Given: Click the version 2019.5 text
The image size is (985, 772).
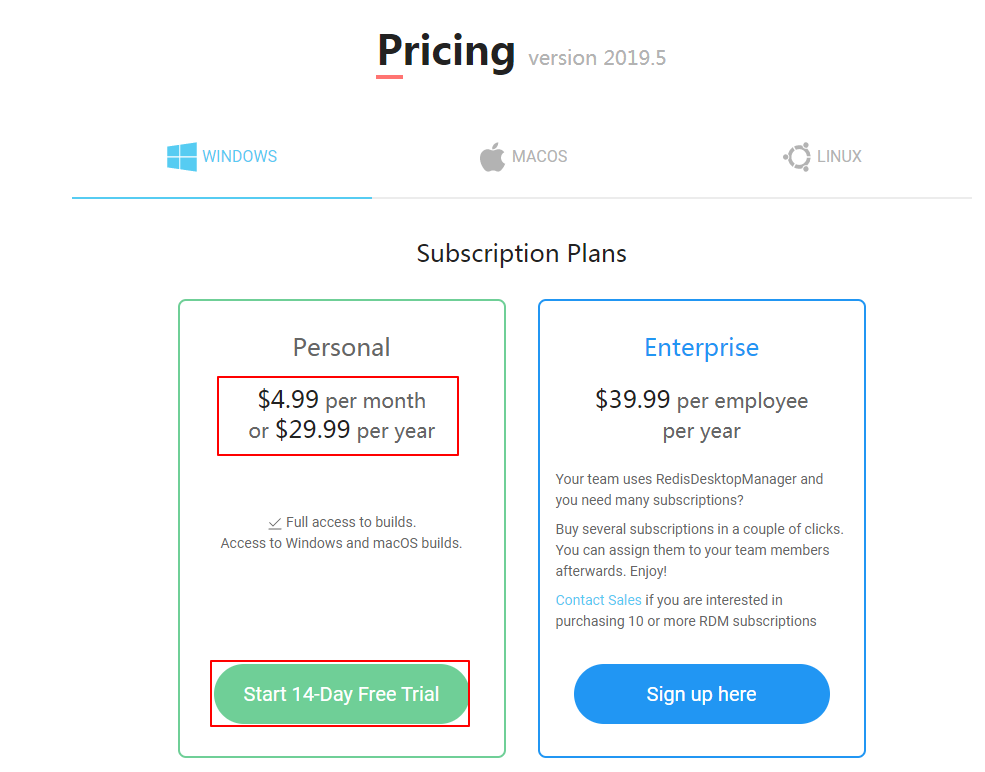Looking at the screenshot, I should (x=597, y=58).
